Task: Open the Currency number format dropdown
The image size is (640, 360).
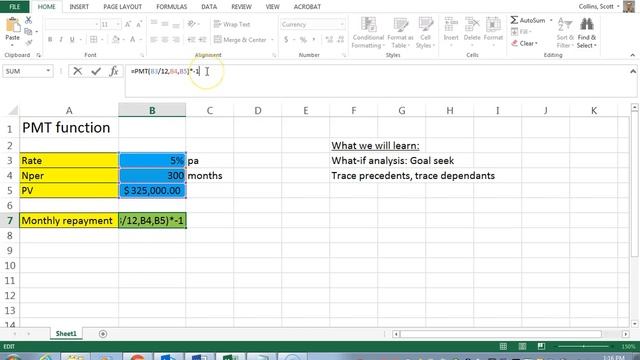Action: [x=342, y=24]
